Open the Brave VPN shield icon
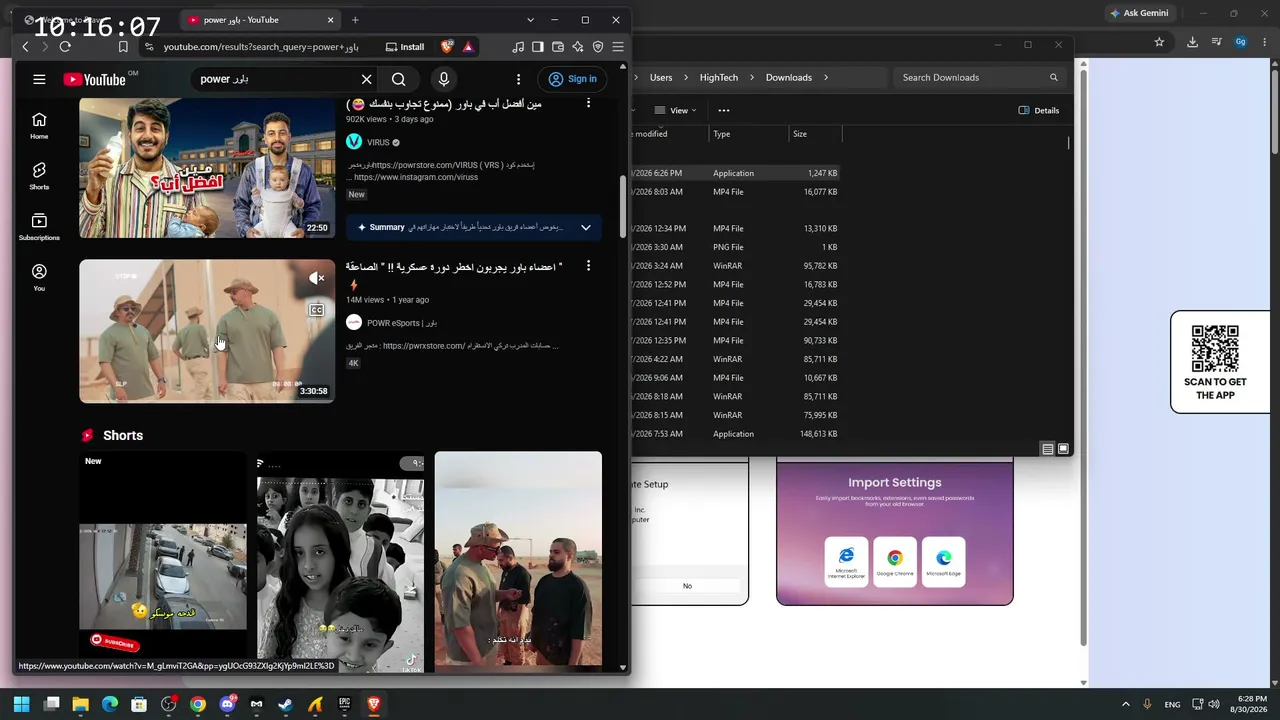 coord(598,47)
